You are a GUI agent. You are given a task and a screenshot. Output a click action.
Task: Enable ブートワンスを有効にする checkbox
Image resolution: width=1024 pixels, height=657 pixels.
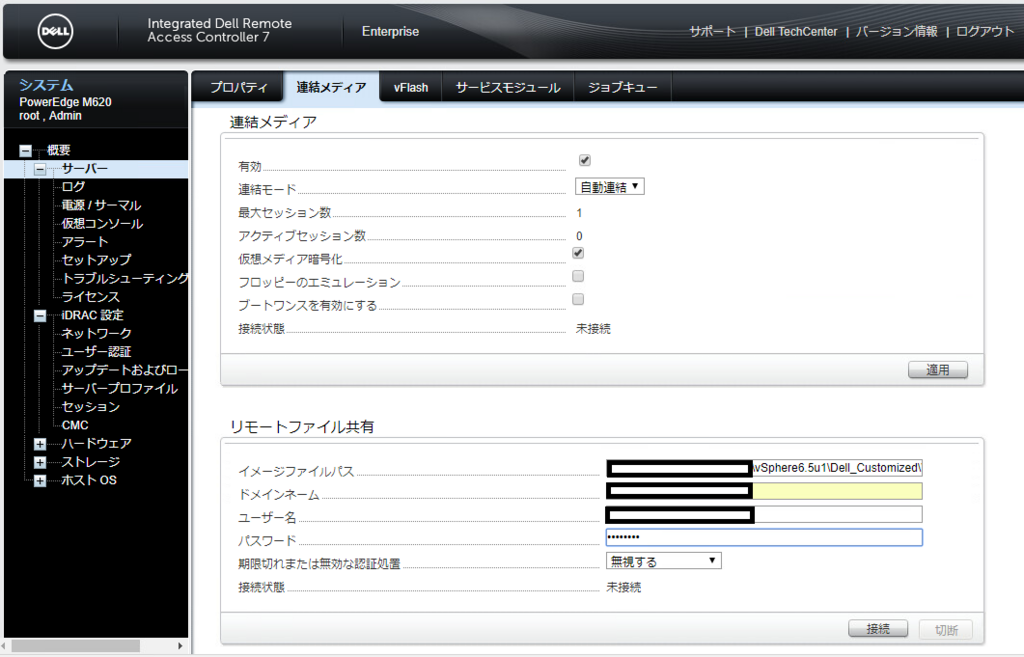click(x=578, y=299)
